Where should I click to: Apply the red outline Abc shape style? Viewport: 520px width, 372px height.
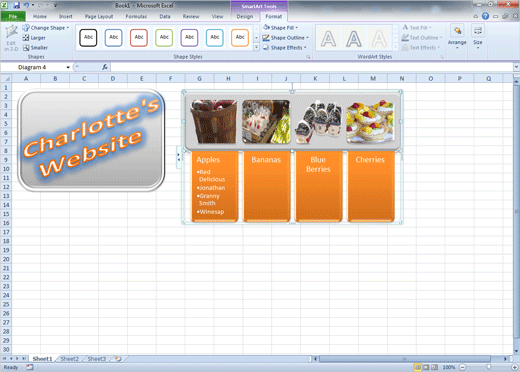click(139, 37)
